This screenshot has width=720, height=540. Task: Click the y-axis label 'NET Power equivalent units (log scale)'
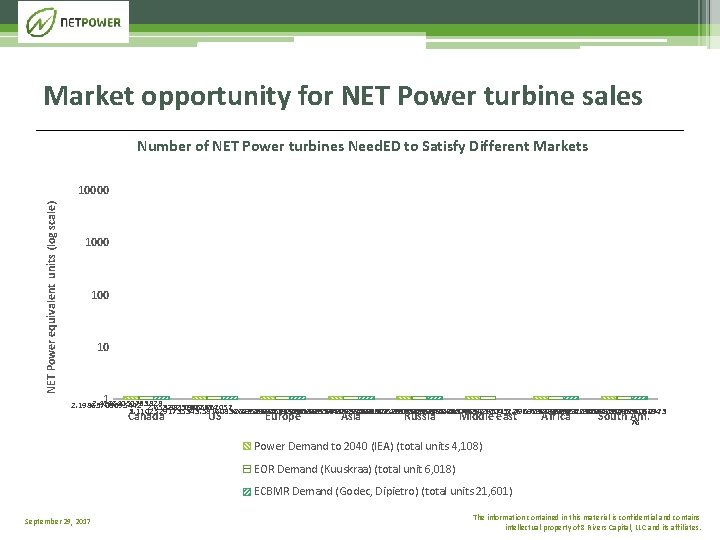[x=51, y=297]
